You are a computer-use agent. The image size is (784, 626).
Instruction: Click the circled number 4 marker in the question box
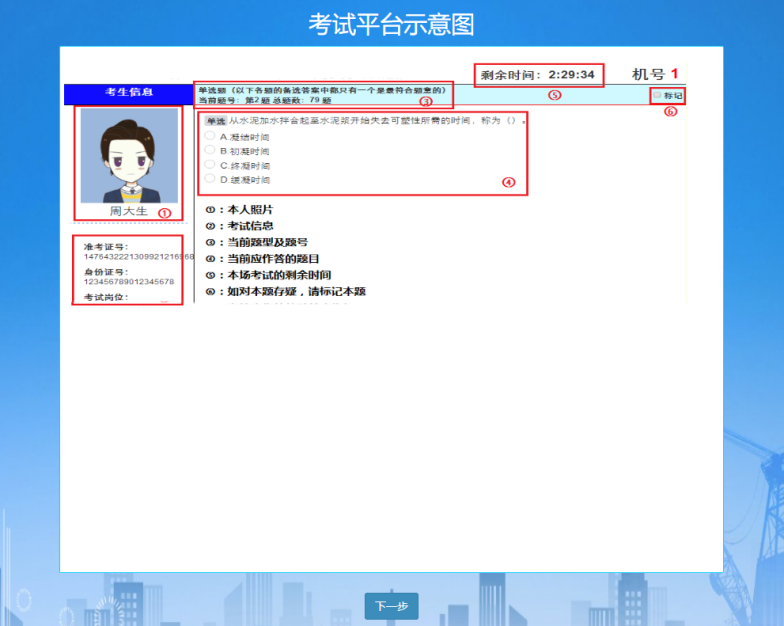[508, 183]
